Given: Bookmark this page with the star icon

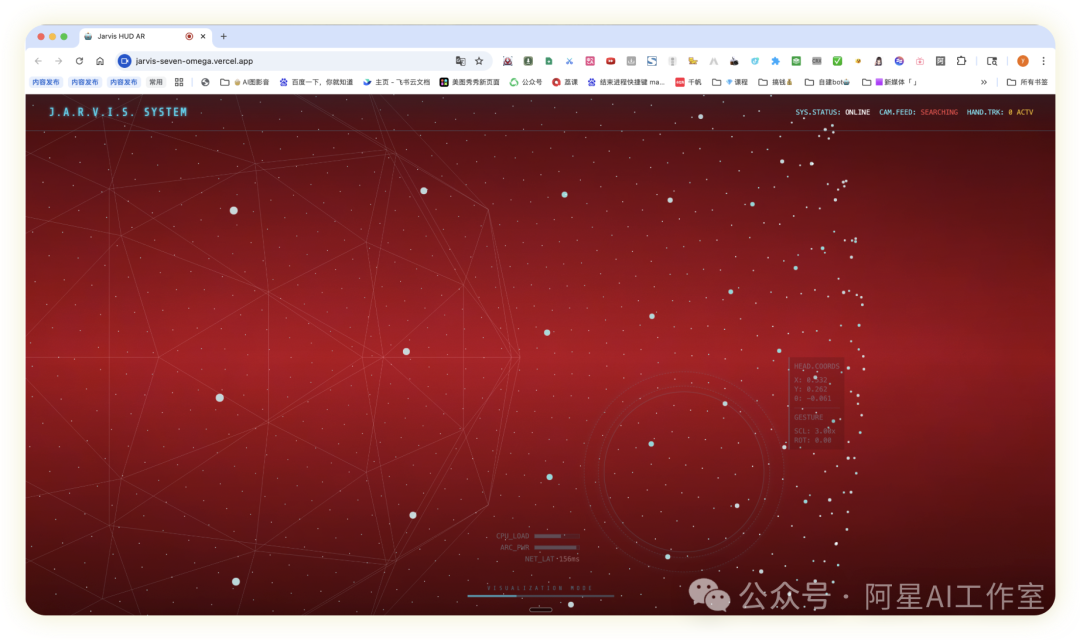Looking at the screenshot, I should 479,61.
